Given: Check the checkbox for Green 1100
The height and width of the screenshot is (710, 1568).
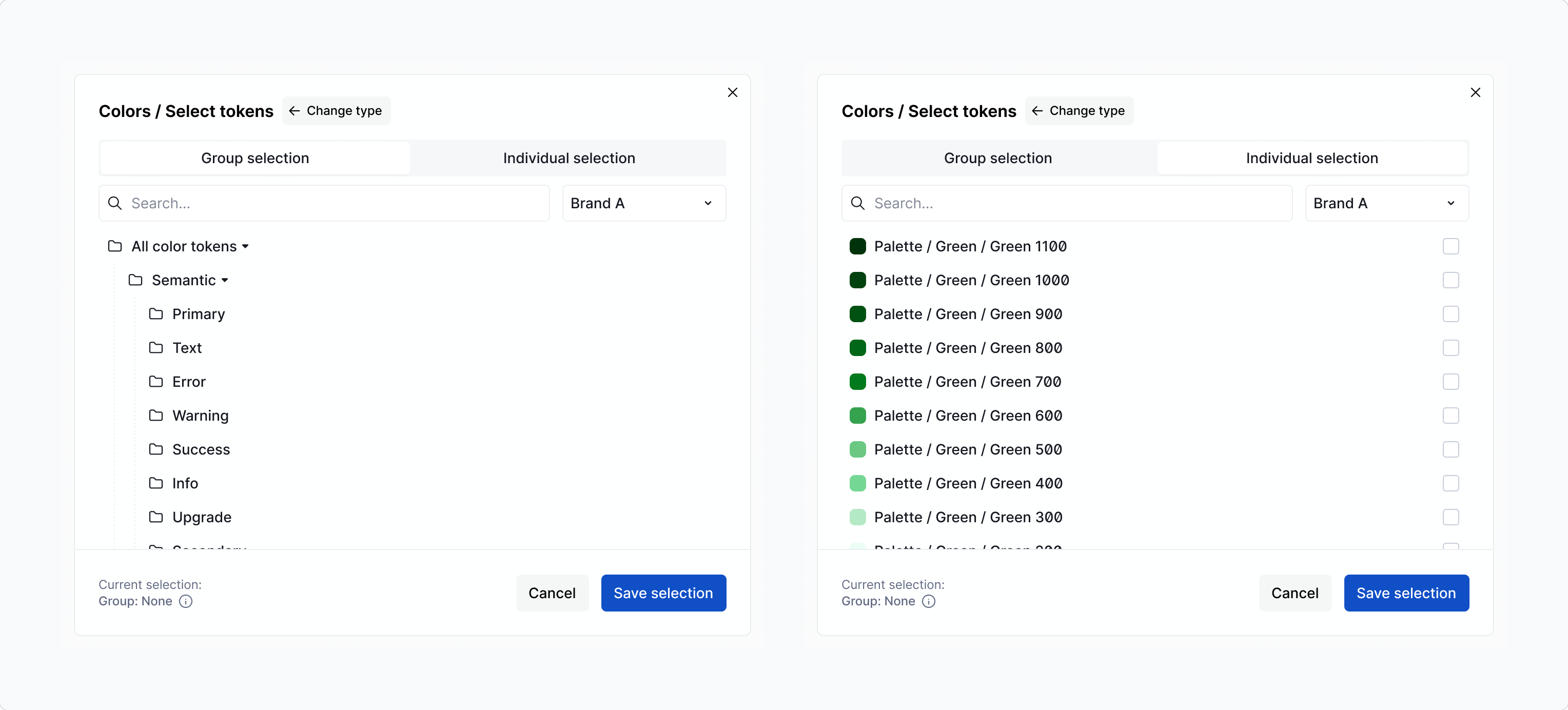Looking at the screenshot, I should [1451, 246].
